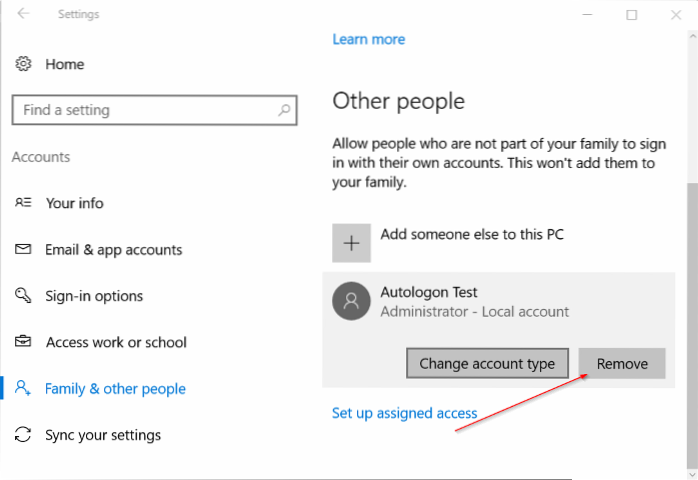Open the Home gear icon
Viewport: 698px width, 480px height.
pos(24,64)
